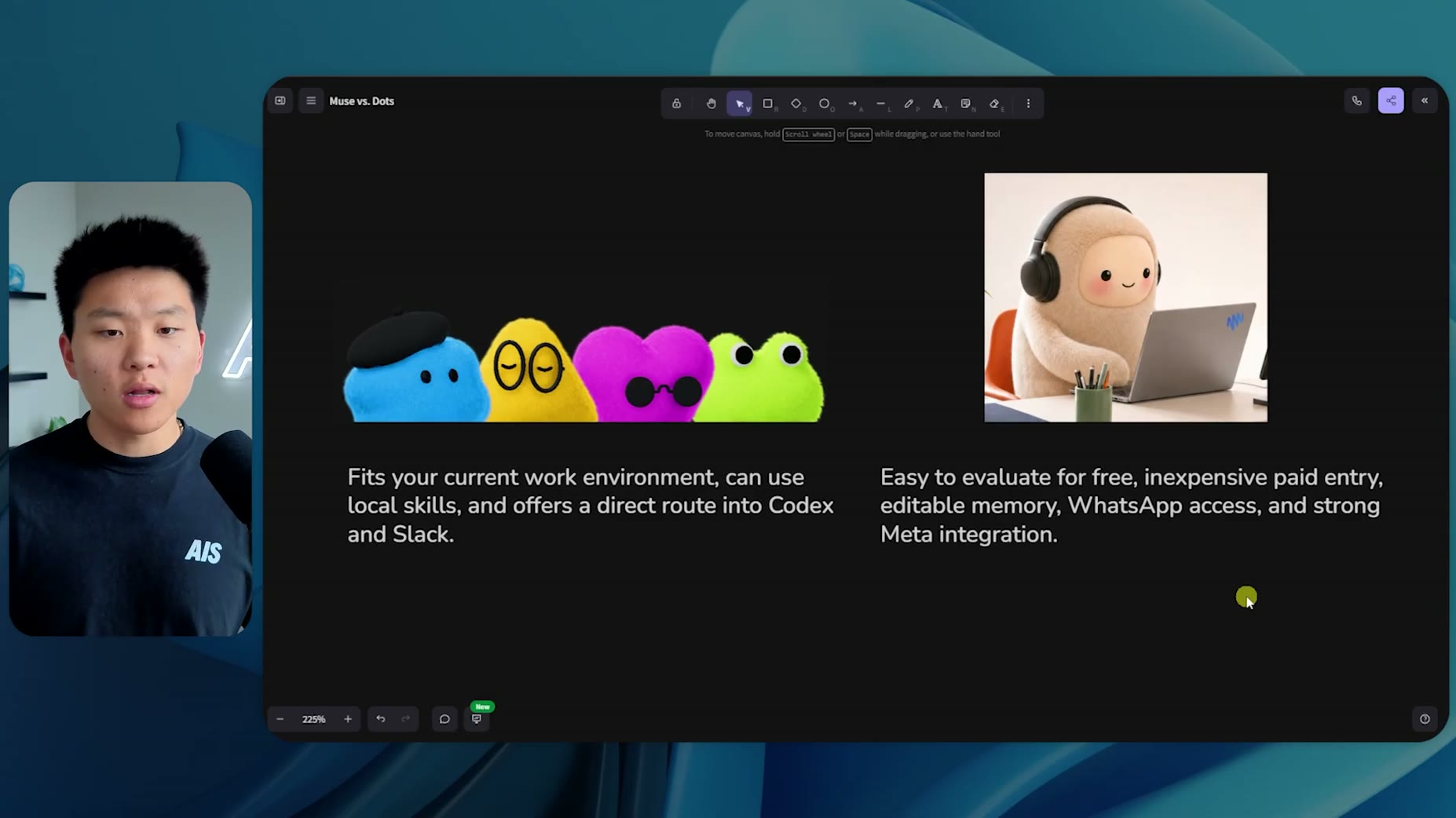Select the Rectangle tool

(x=768, y=104)
